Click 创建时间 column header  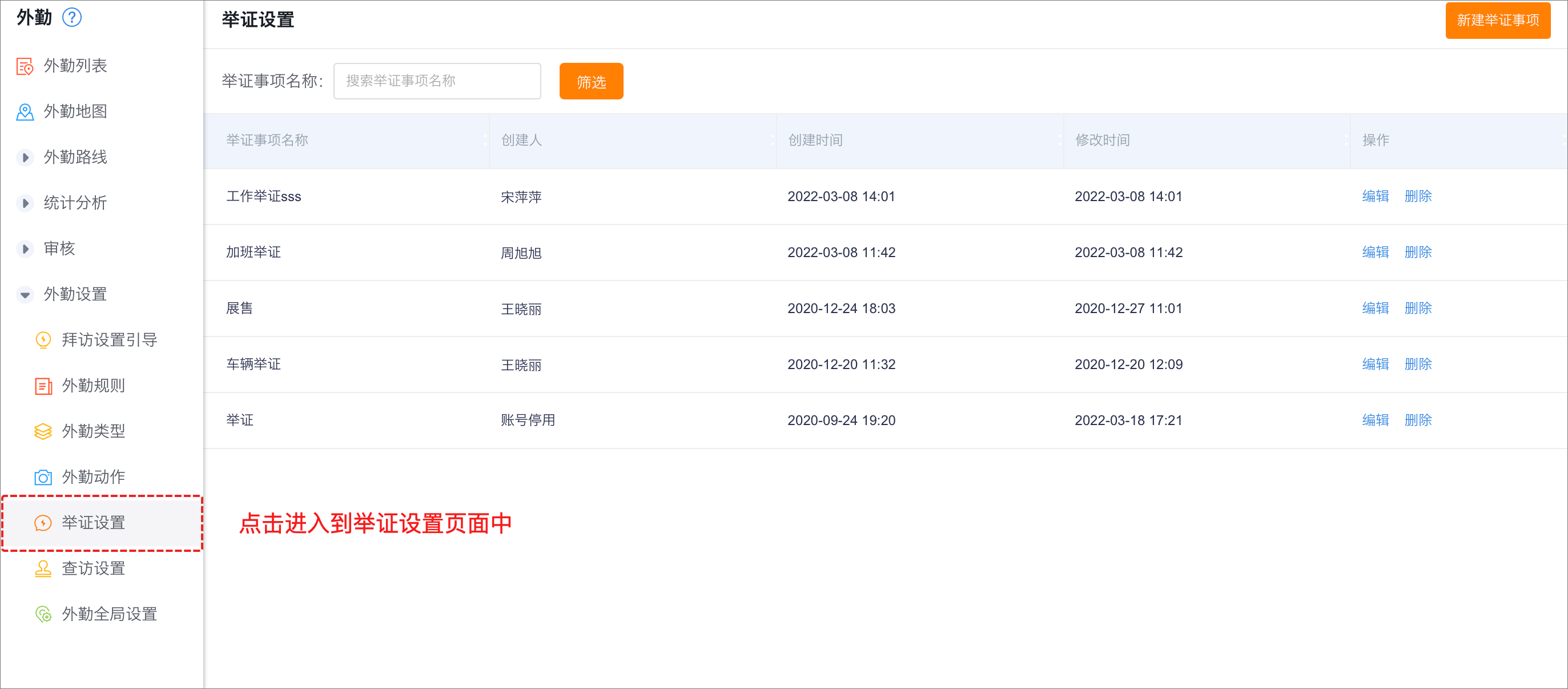point(815,140)
